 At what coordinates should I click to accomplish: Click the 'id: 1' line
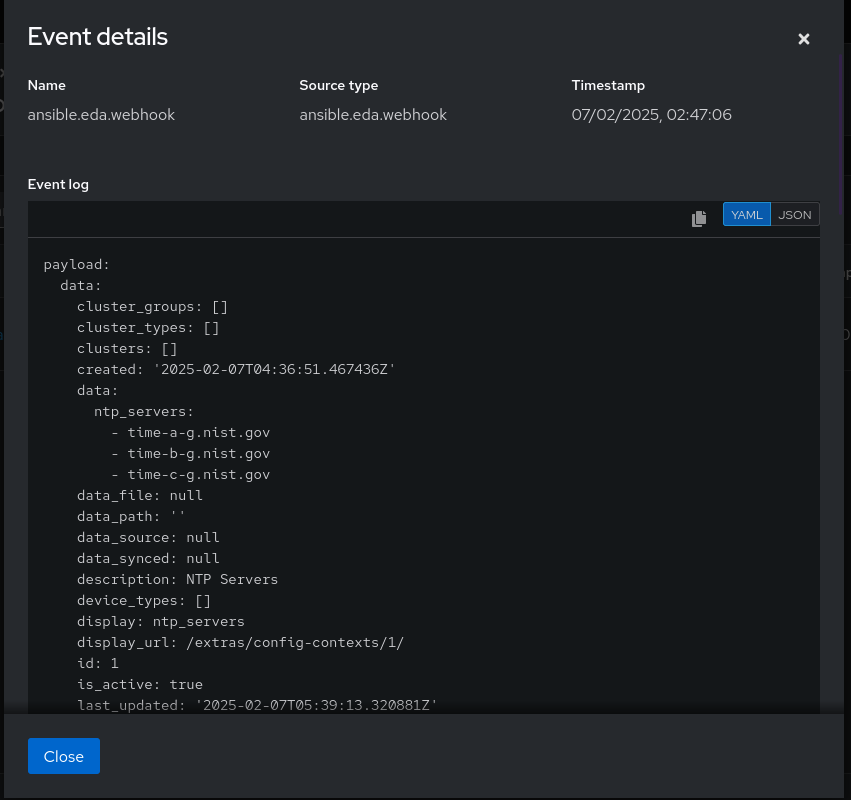click(x=98, y=664)
